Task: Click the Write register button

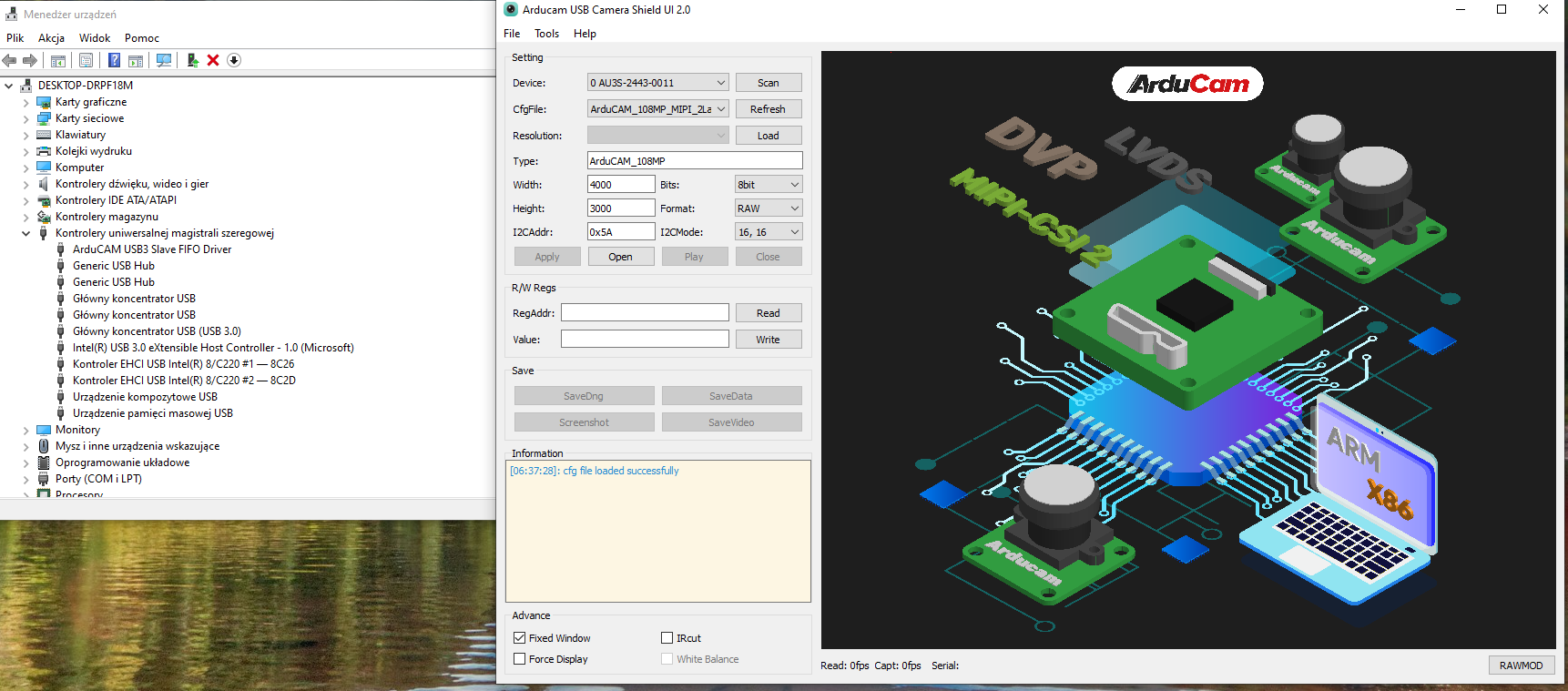Action: (769, 340)
